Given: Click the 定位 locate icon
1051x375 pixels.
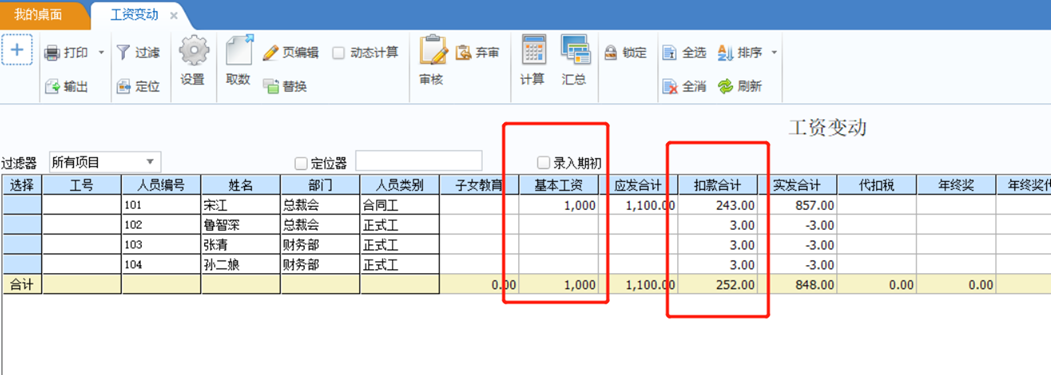Looking at the screenshot, I should [123, 87].
